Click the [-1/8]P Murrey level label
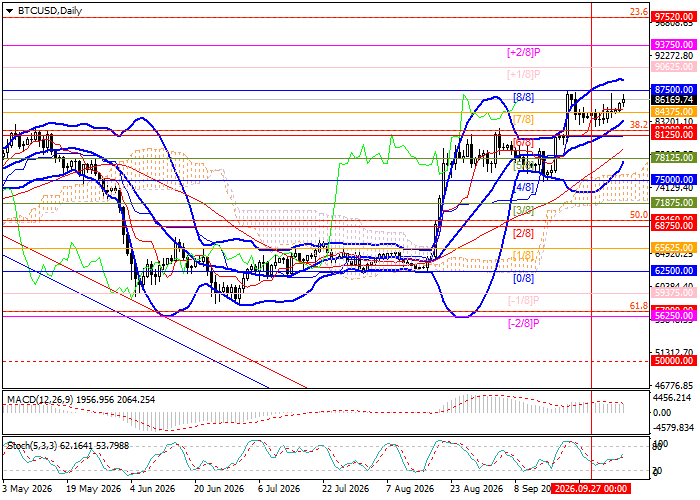Viewport: 700px width, 500px height. click(524, 300)
